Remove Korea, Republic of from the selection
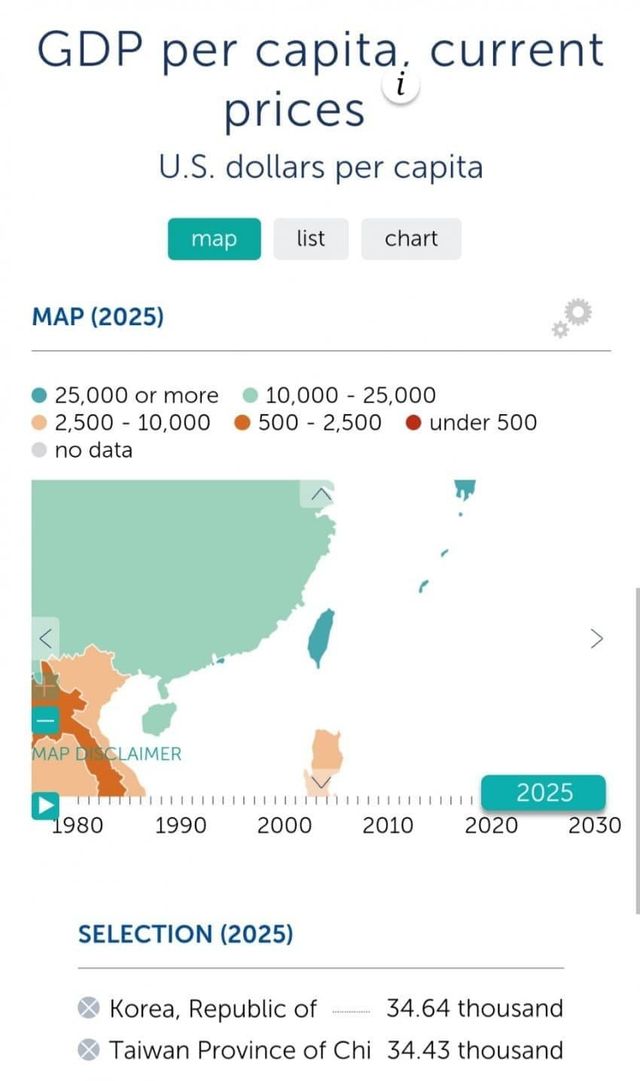Image resolution: width=640 pixels, height=1081 pixels. 89,1009
